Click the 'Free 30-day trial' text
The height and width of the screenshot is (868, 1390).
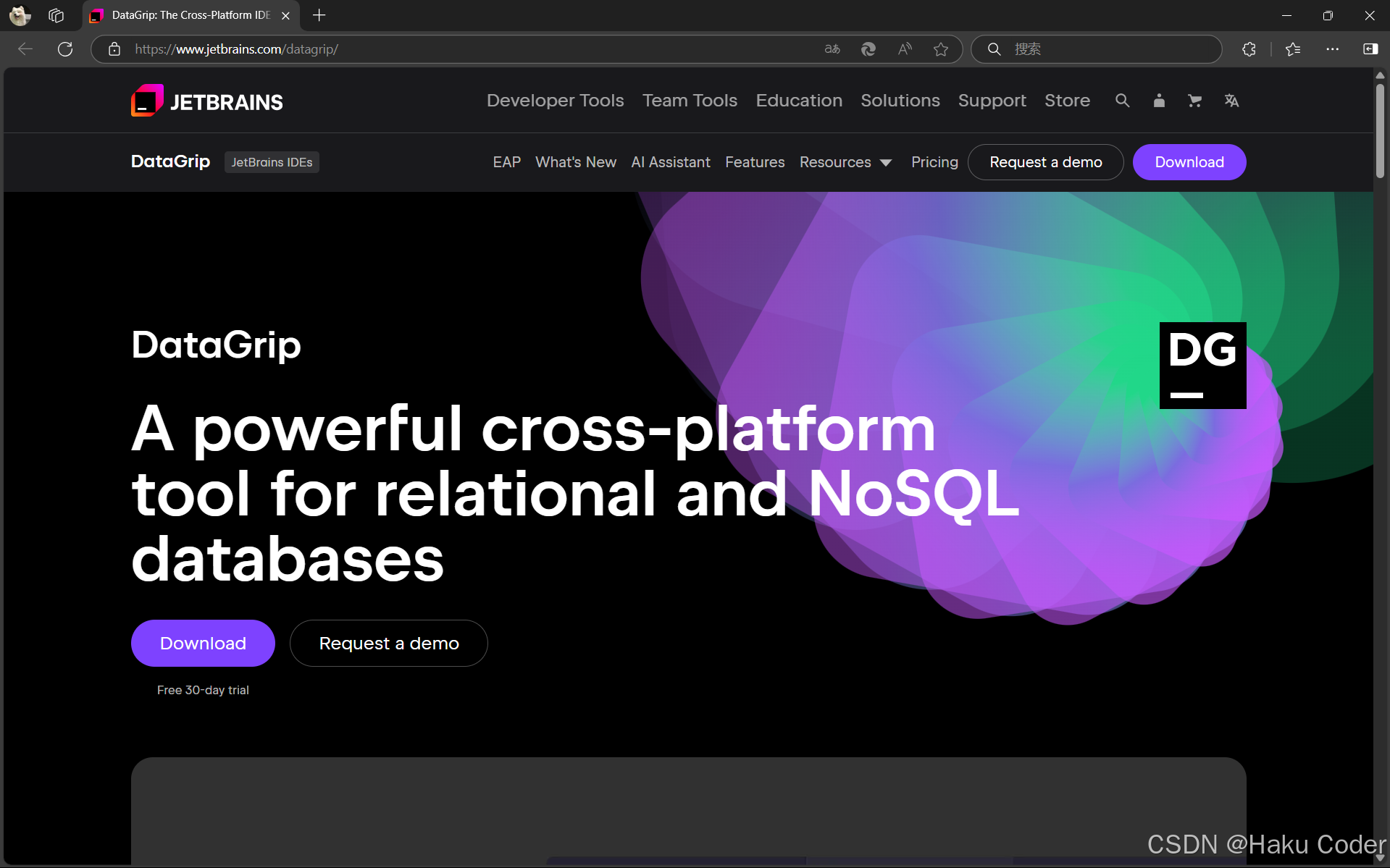[x=203, y=690]
